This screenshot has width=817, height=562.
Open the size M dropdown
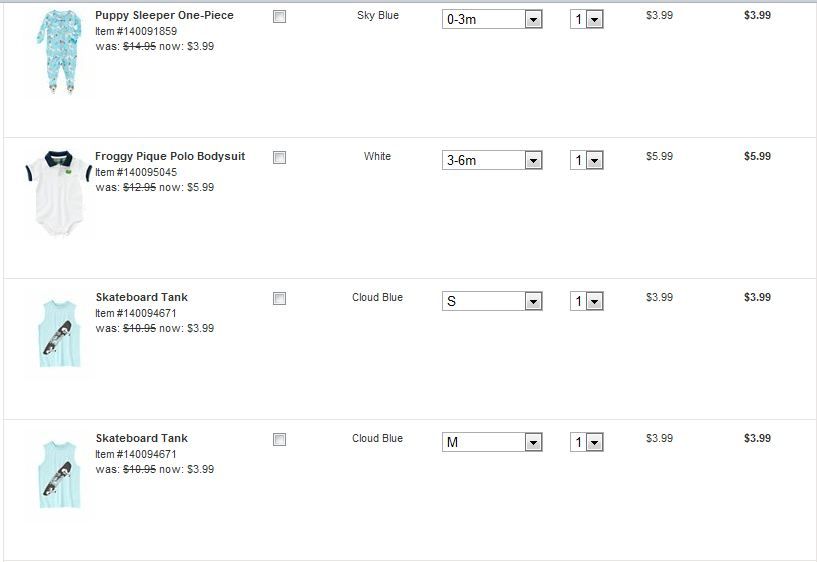click(x=492, y=442)
